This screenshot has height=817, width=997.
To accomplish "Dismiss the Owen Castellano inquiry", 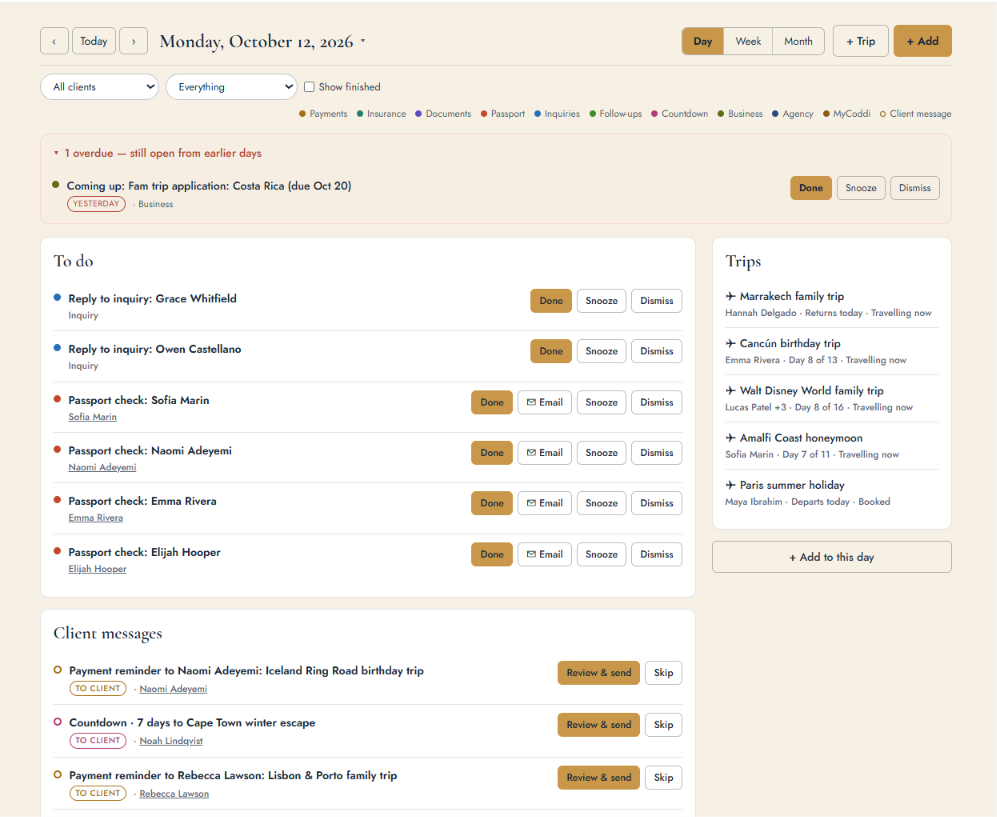I will pyautogui.click(x=656, y=351).
